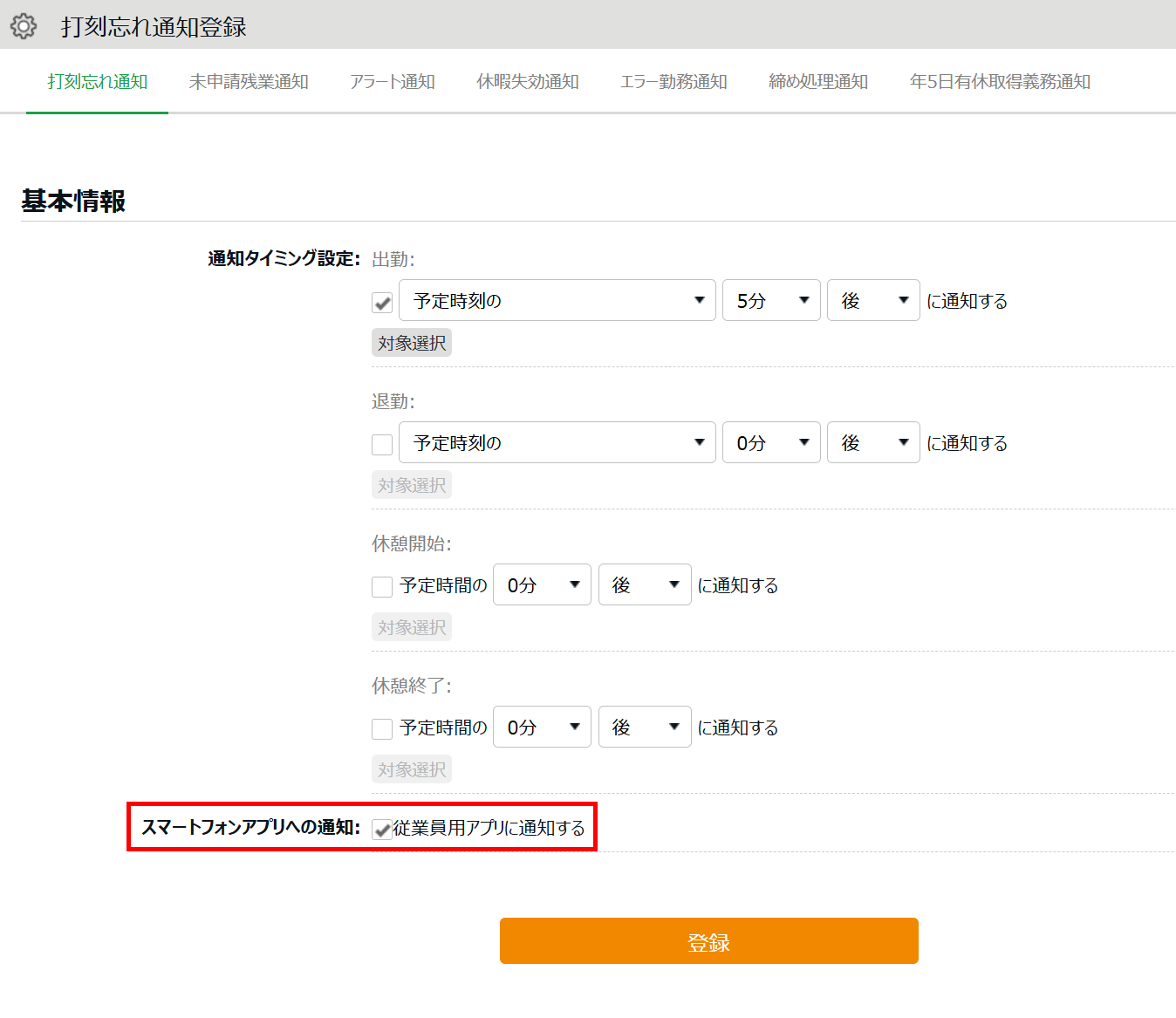Open the 打刻忘れ通知 tab
This screenshot has width=1176, height=1018.
(97, 81)
